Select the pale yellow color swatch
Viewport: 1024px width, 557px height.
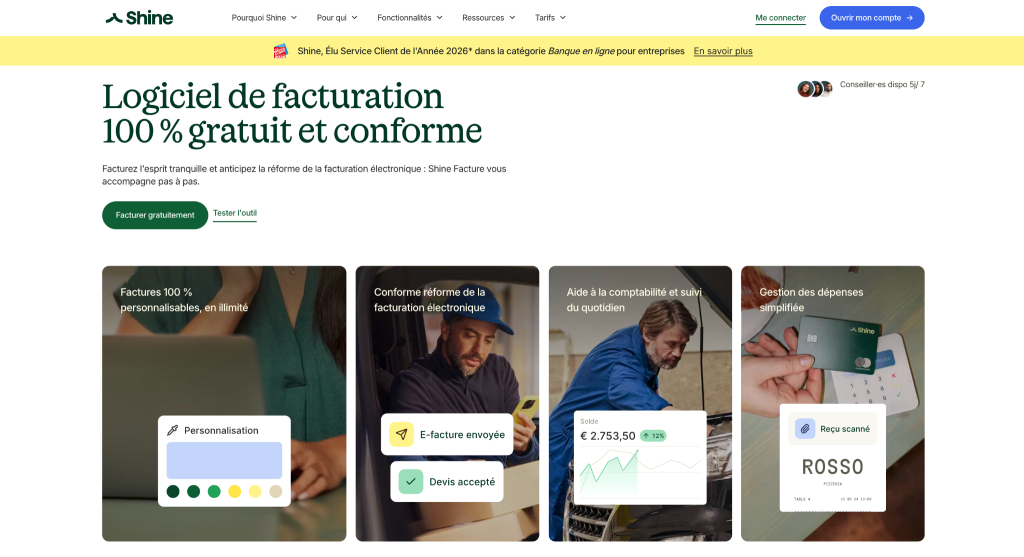(x=255, y=492)
